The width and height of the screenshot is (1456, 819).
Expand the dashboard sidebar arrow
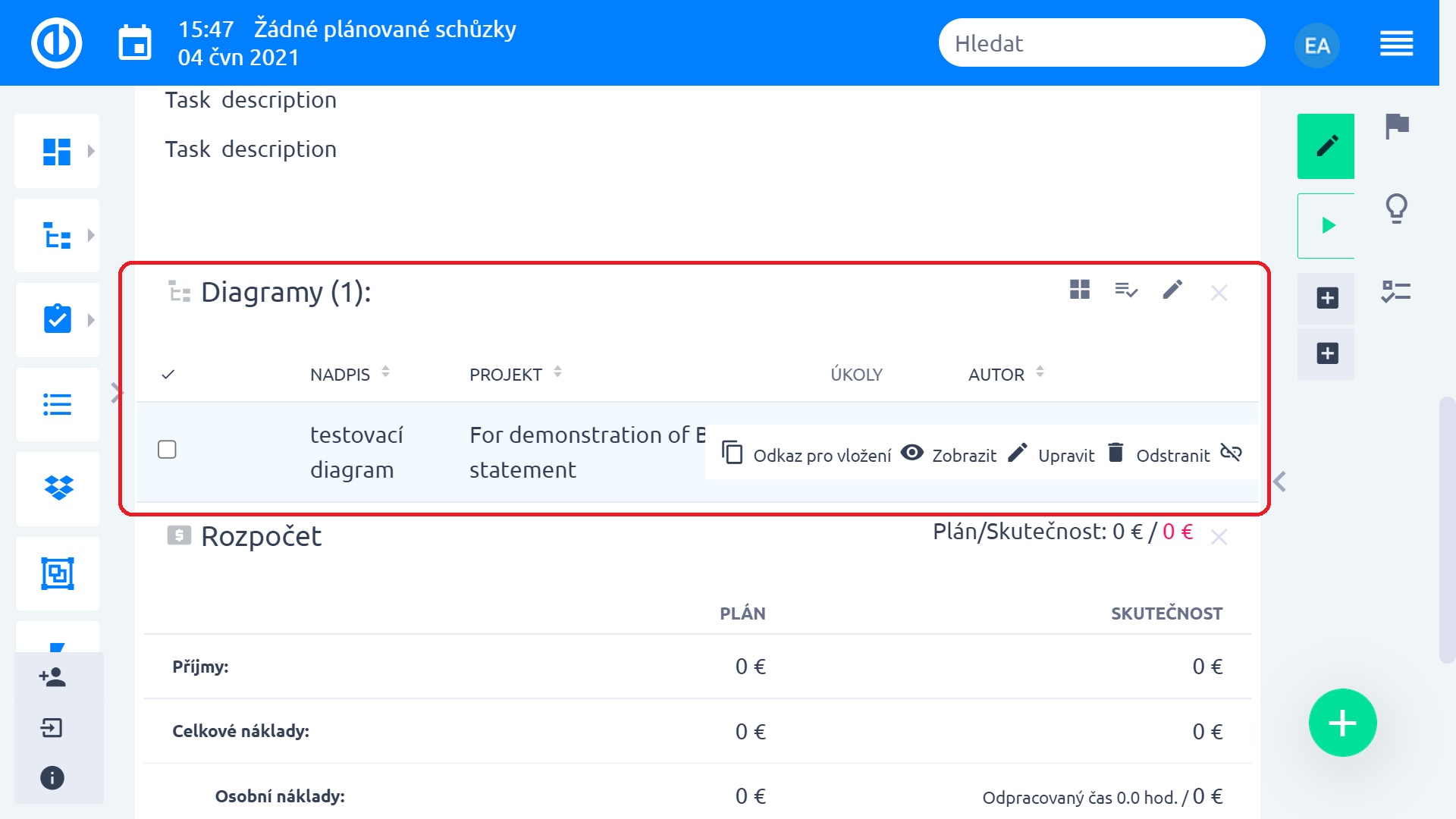point(91,151)
